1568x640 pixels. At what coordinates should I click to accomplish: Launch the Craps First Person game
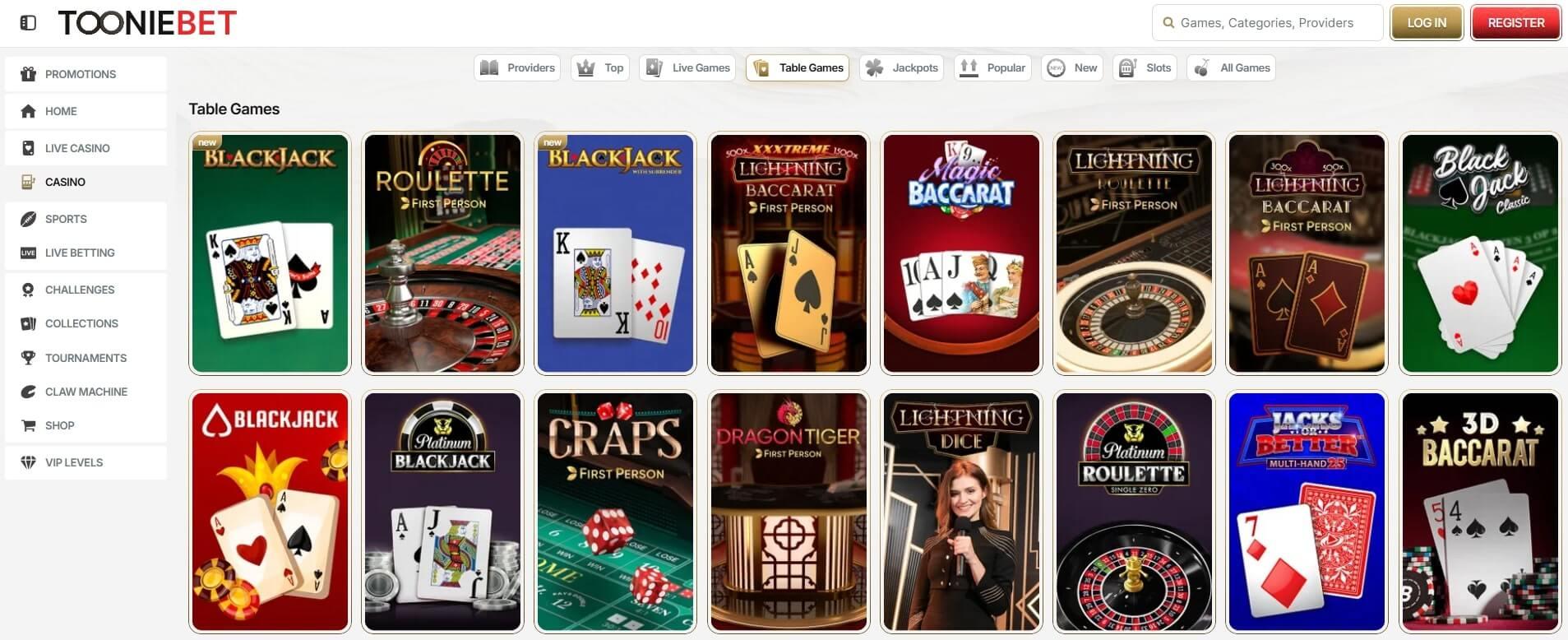point(616,512)
